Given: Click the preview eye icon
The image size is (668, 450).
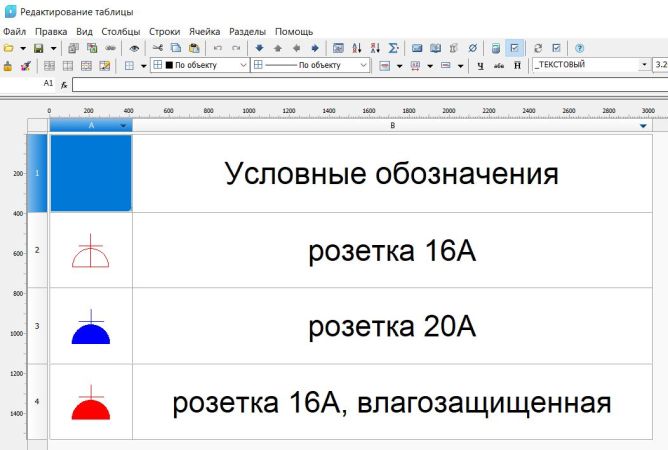Looking at the screenshot, I should (134, 48).
